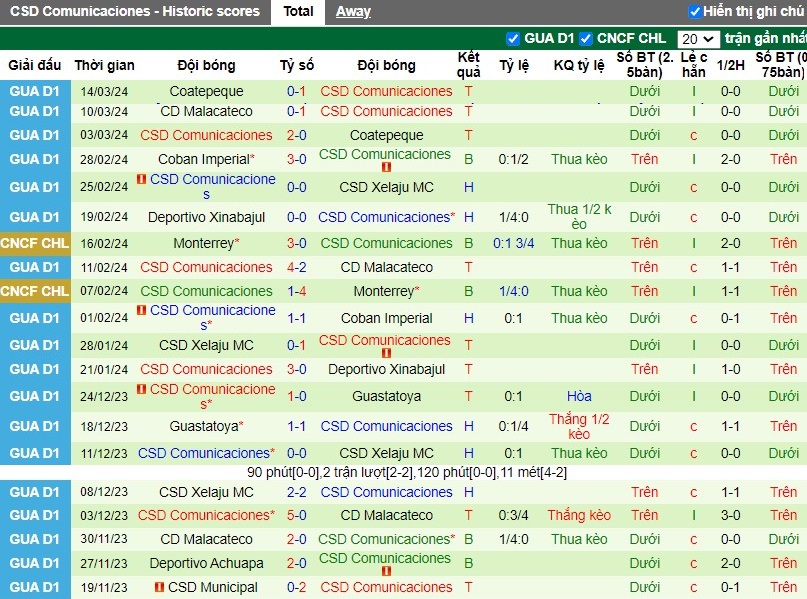Open Deportivo Xinabajul on 19/02/24 row
The width and height of the screenshot is (807, 599).
[x=206, y=217]
